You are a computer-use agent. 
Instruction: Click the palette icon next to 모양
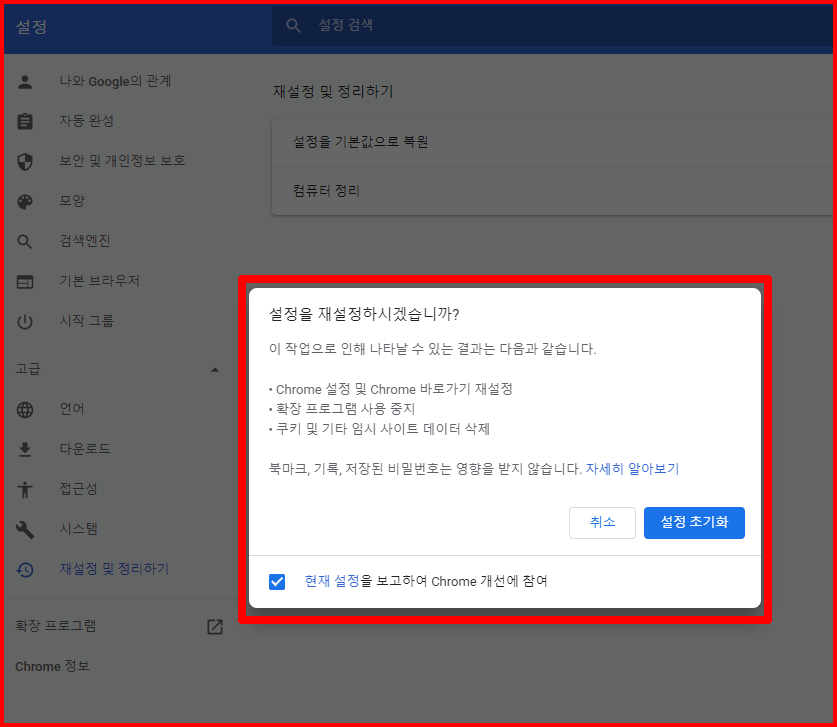pos(25,201)
